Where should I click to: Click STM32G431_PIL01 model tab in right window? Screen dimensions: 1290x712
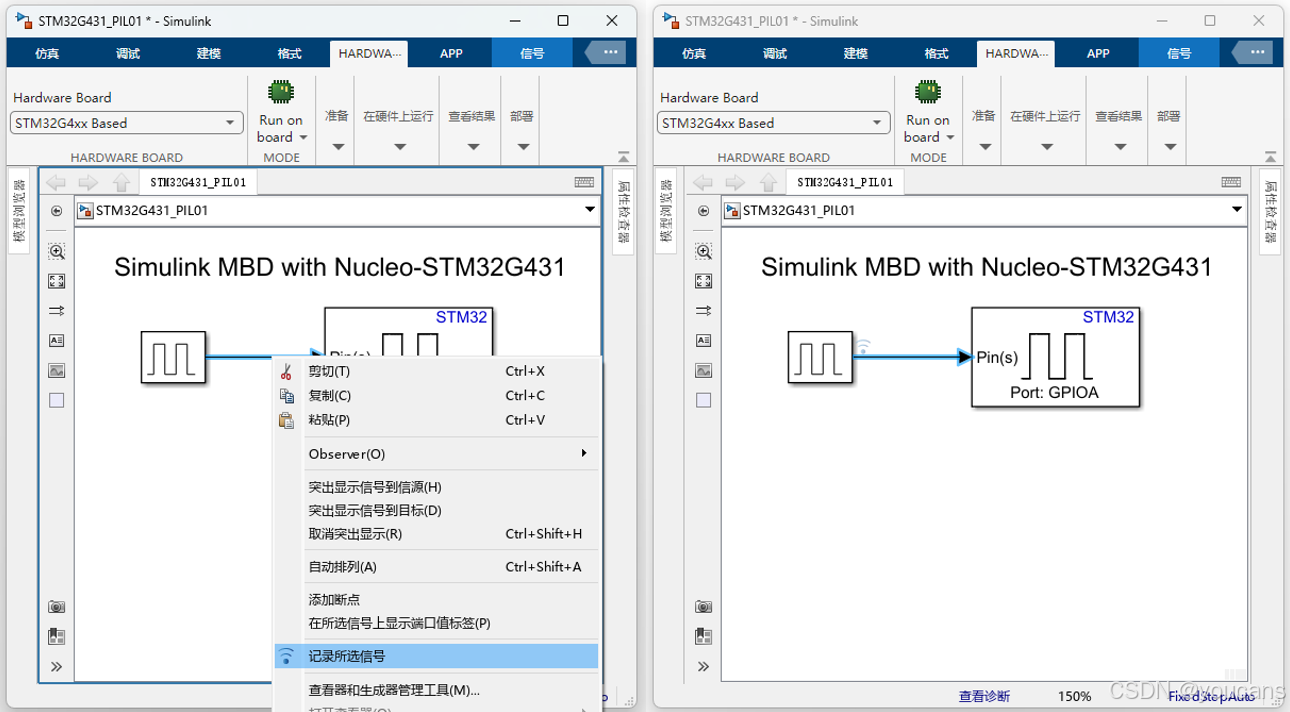[x=845, y=182]
